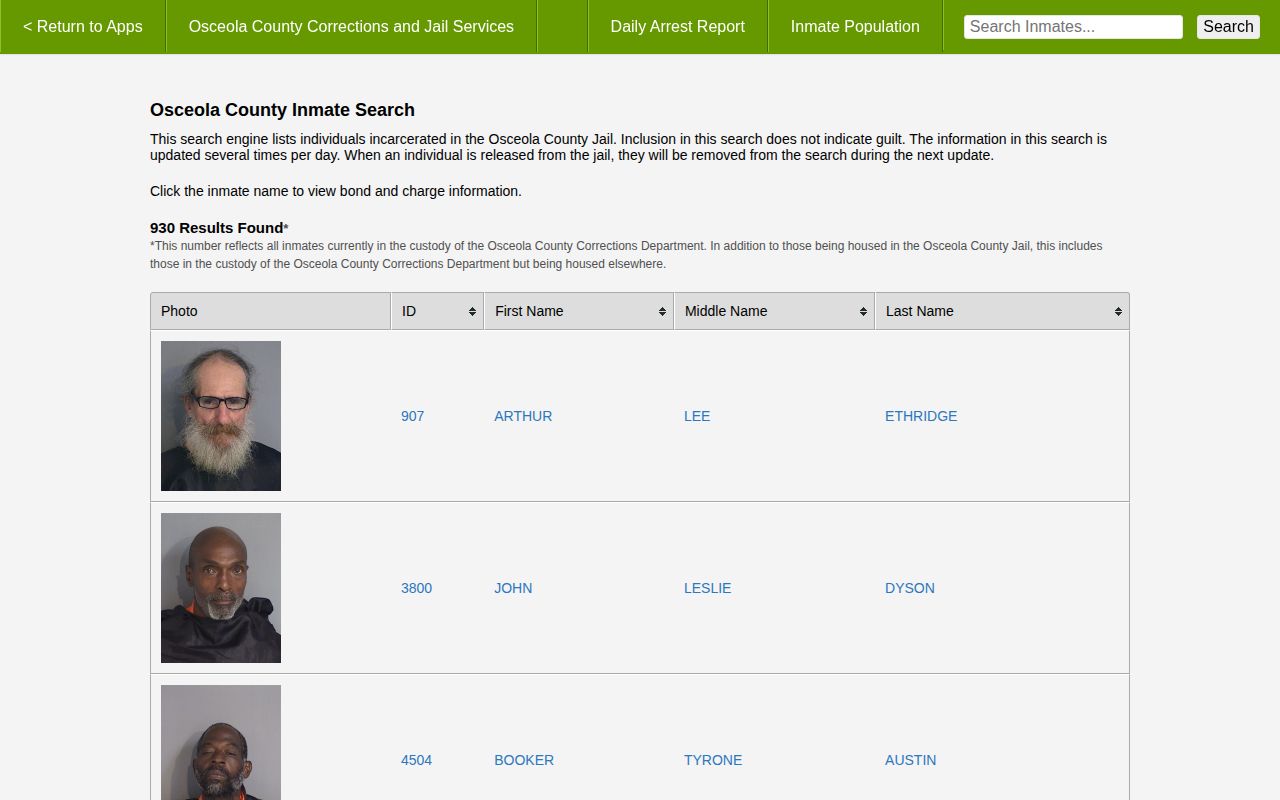Go back via Return to Apps
This screenshot has height=800, width=1280.
[x=83, y=27]
